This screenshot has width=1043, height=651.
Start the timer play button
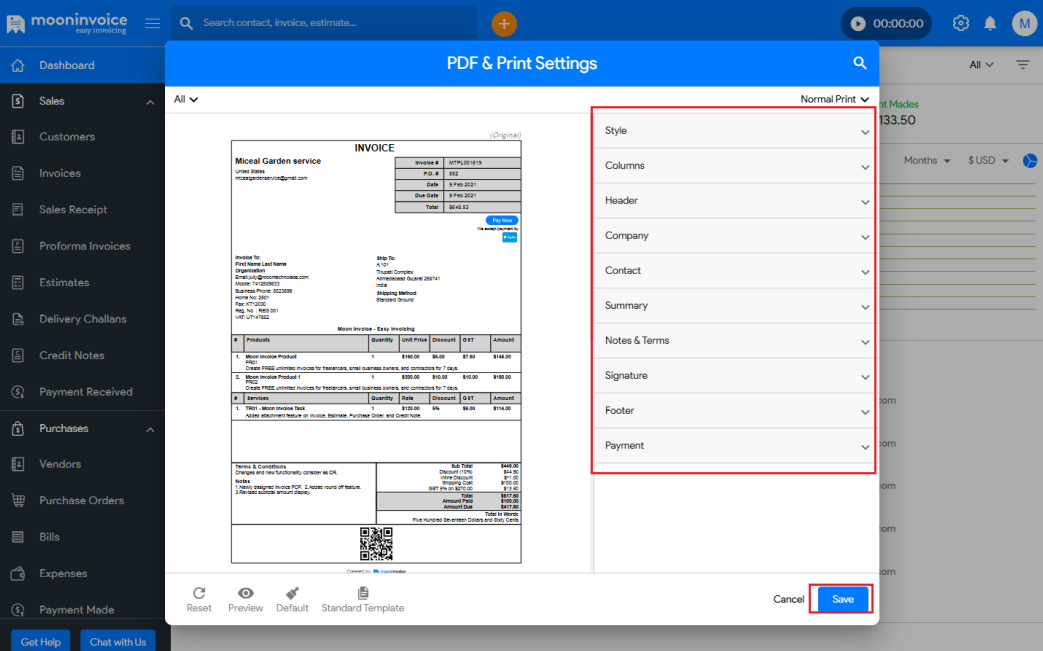click(x=858, y=23)
